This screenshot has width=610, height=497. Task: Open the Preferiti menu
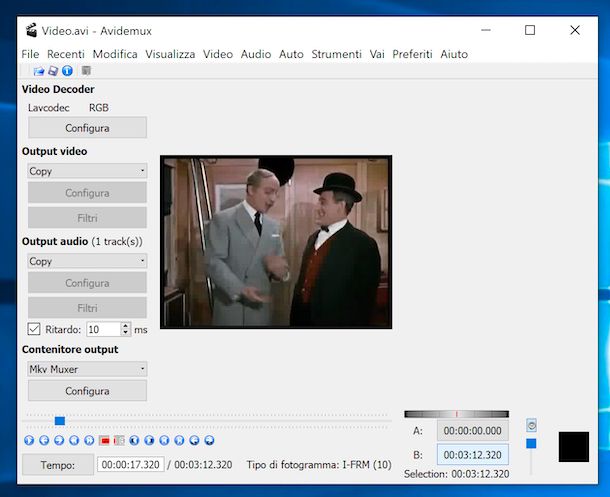pos(412,54)
